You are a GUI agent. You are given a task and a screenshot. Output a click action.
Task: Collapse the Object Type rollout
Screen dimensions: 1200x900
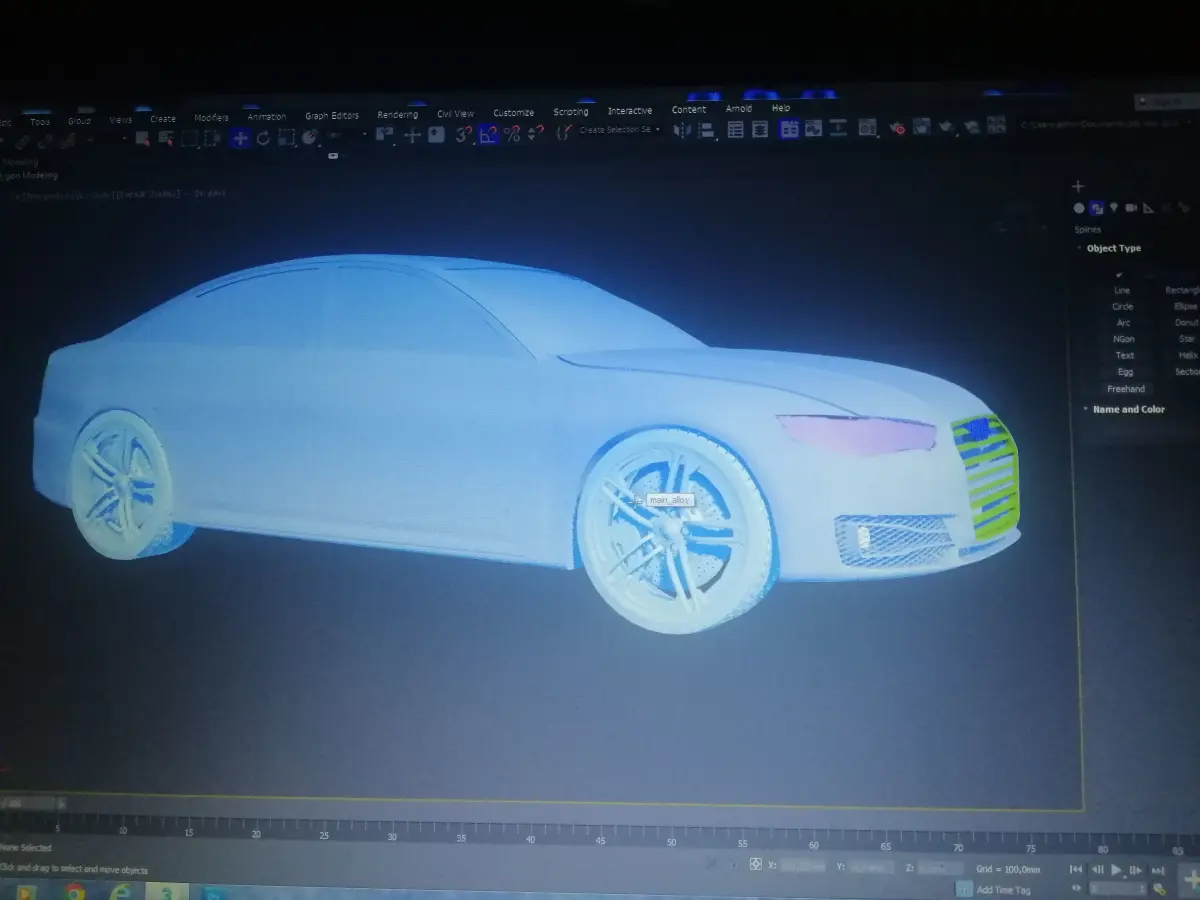coord(1113,248)
